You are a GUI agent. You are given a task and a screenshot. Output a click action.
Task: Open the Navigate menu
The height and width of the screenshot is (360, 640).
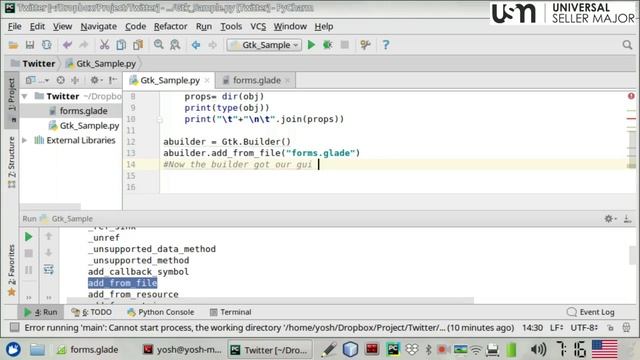98,27
